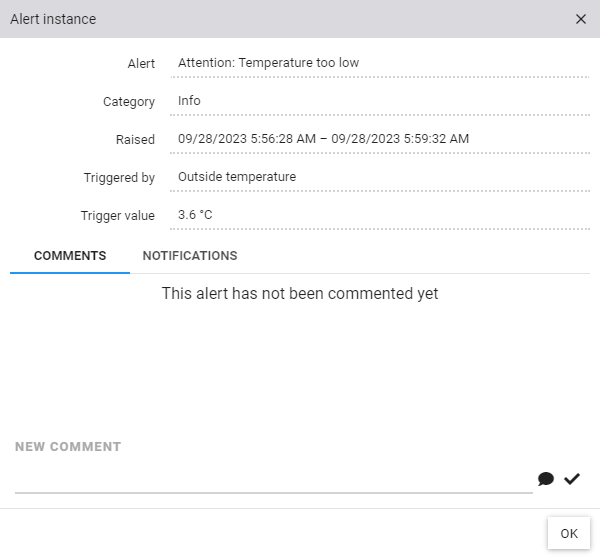Select the 'Category' field label
This screenshot has width=600, height=557.
(129, 102)
